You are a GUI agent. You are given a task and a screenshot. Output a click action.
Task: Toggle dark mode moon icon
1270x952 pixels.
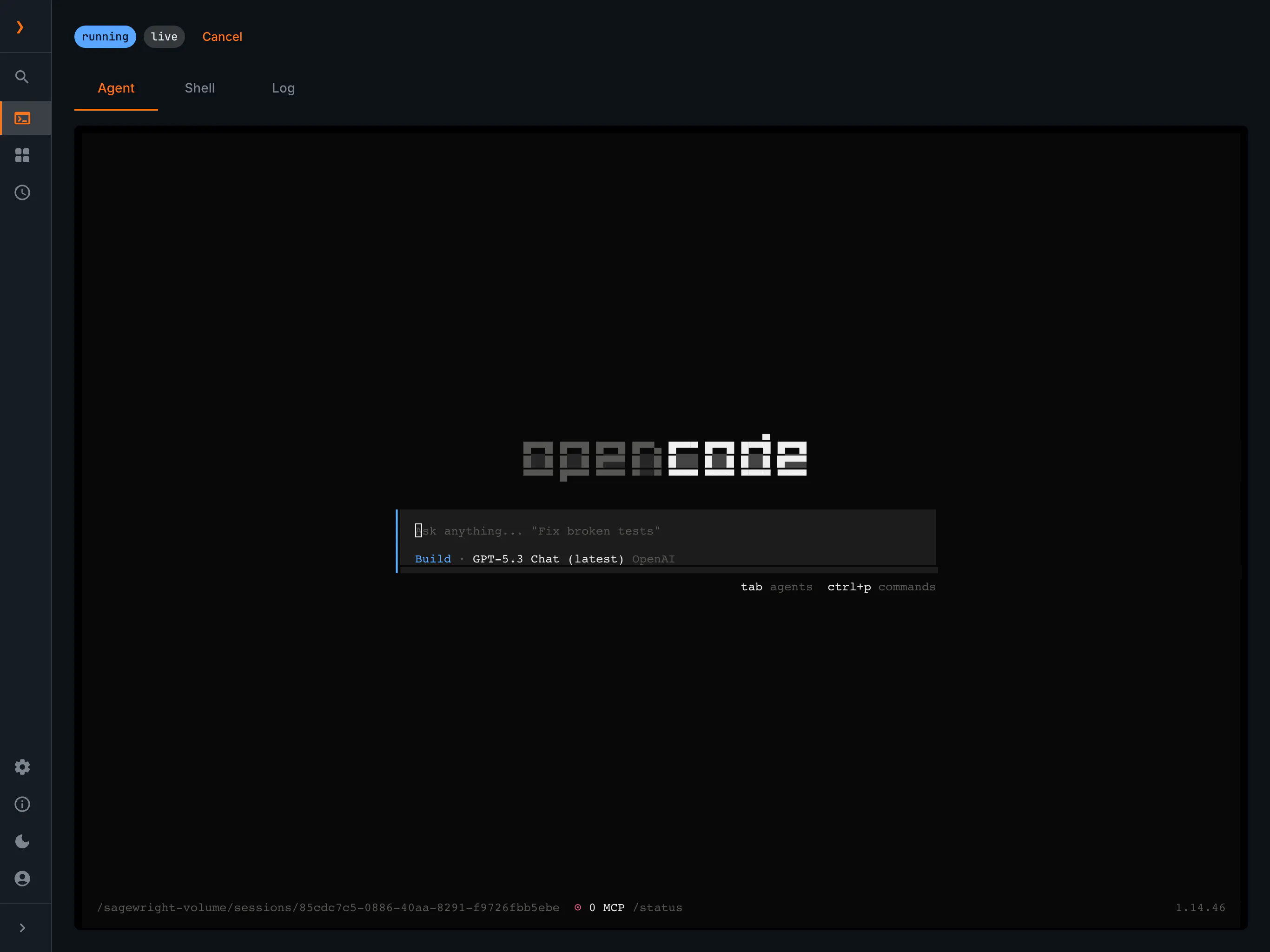[x=22, y=841]
